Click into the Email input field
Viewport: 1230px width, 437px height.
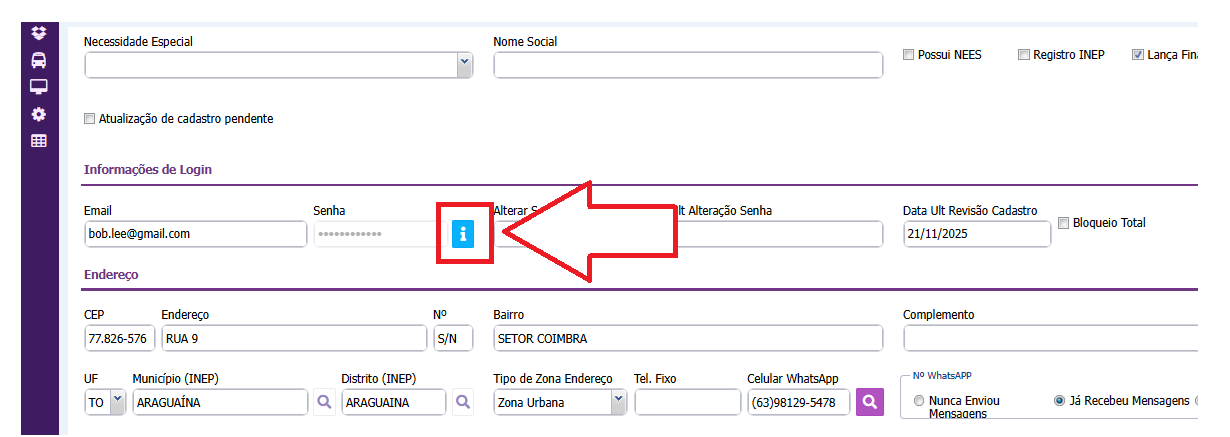(196, 234)
